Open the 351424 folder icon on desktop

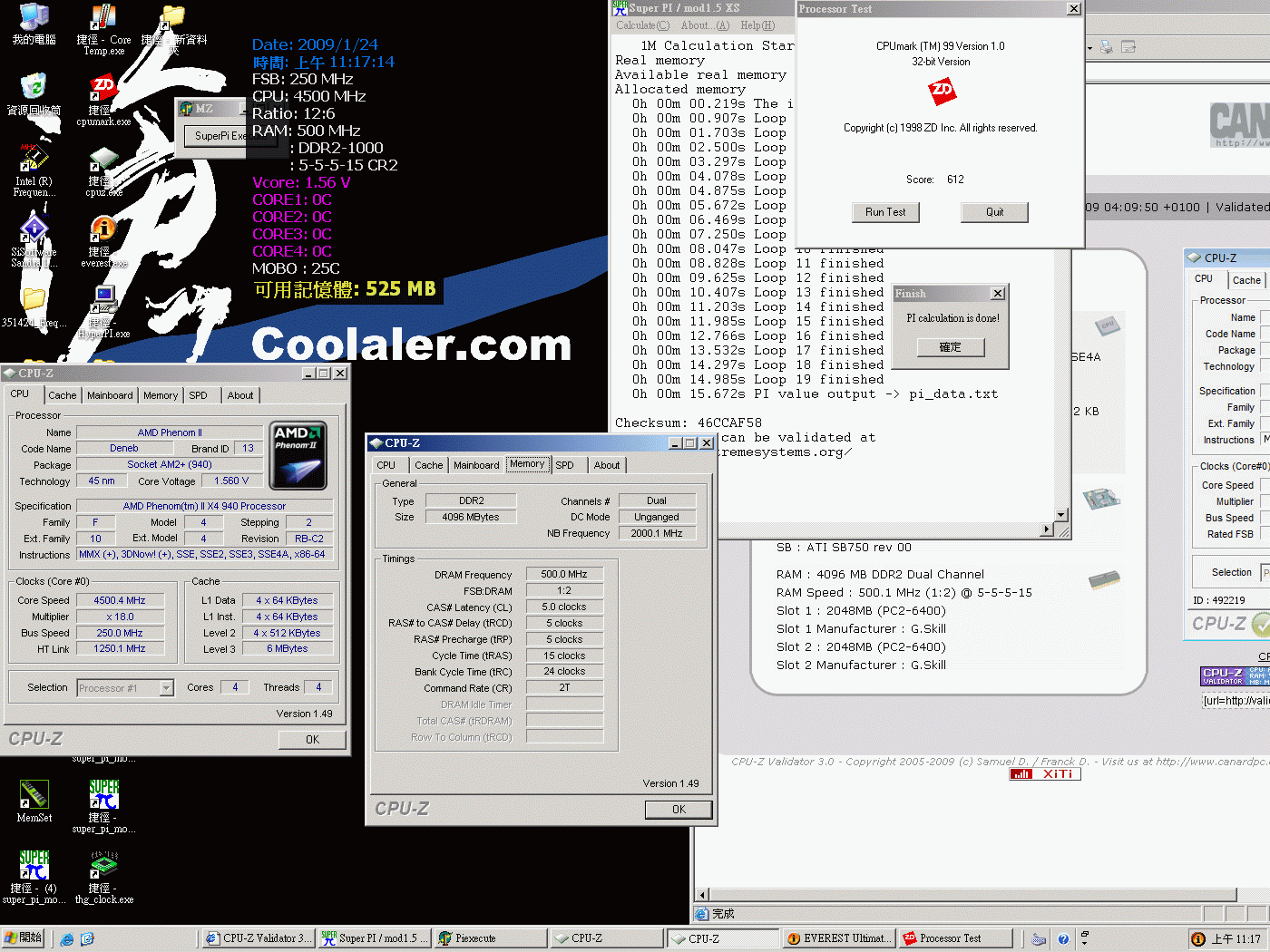(34, 300)
